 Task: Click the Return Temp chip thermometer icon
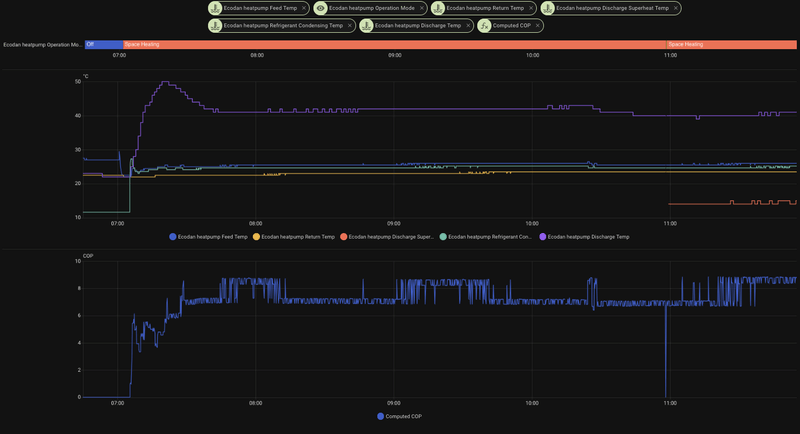(x=438, y=8)
